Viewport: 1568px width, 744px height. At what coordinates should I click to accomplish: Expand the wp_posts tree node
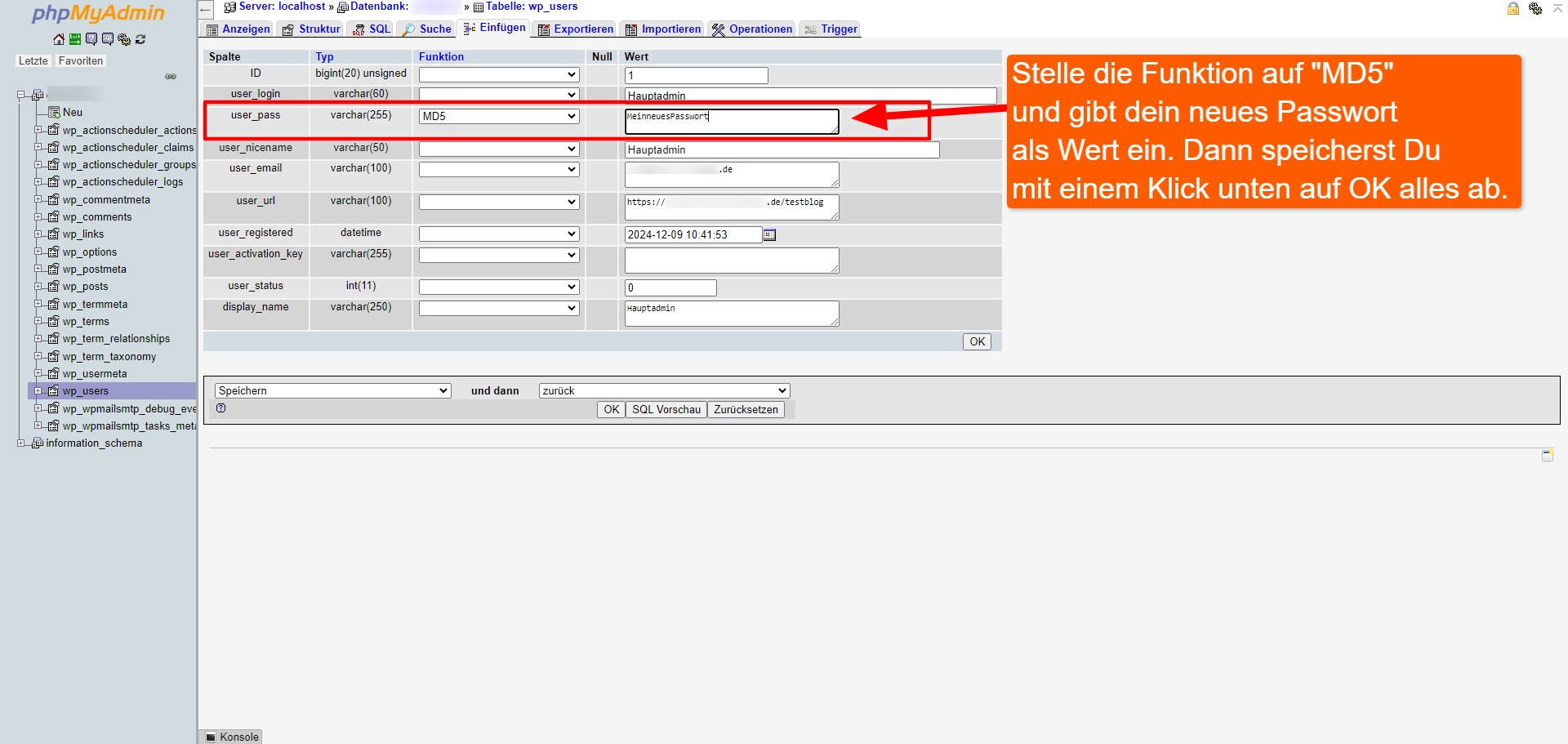pos(38,287)
